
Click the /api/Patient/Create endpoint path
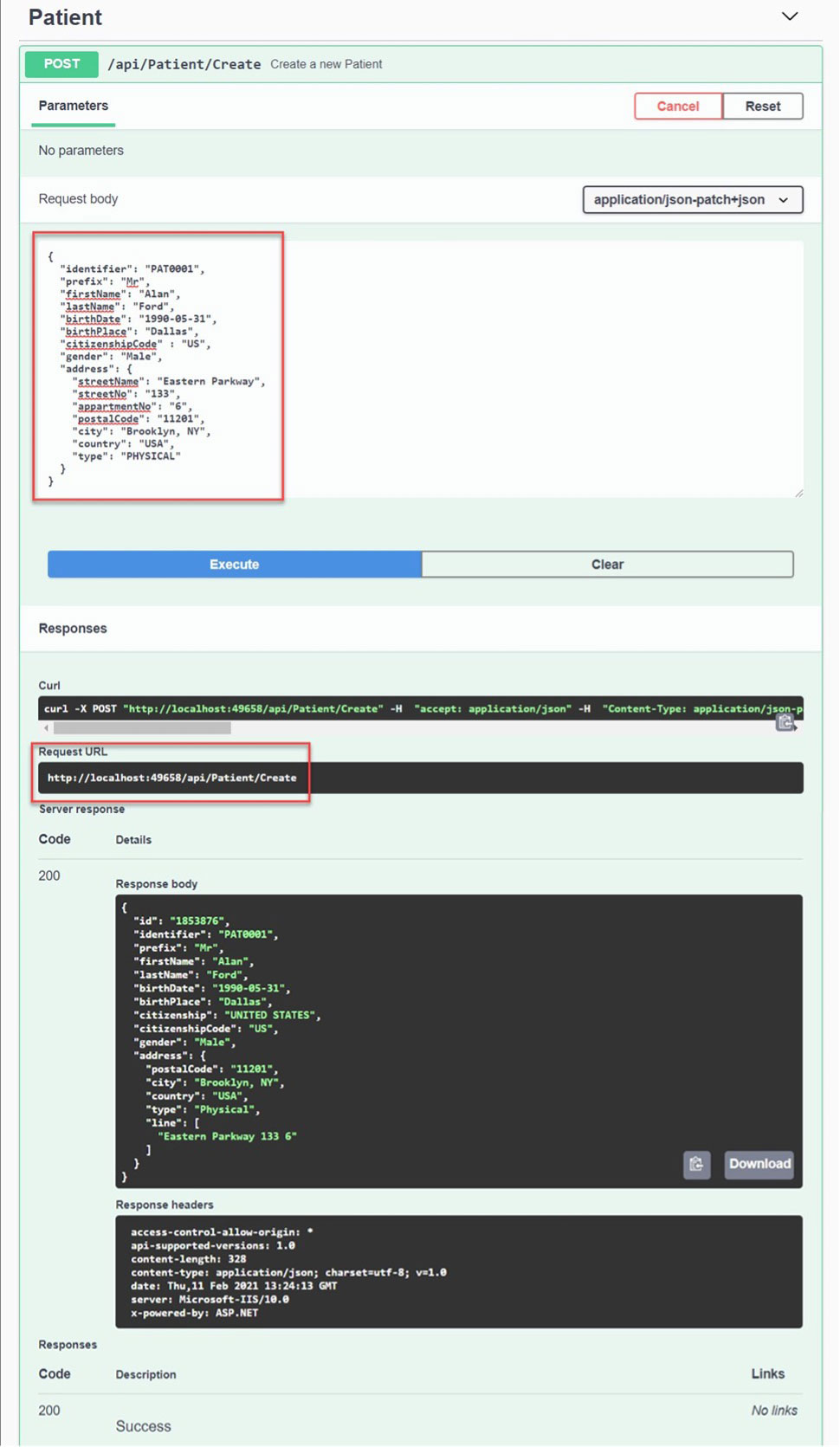click(184, 64)
